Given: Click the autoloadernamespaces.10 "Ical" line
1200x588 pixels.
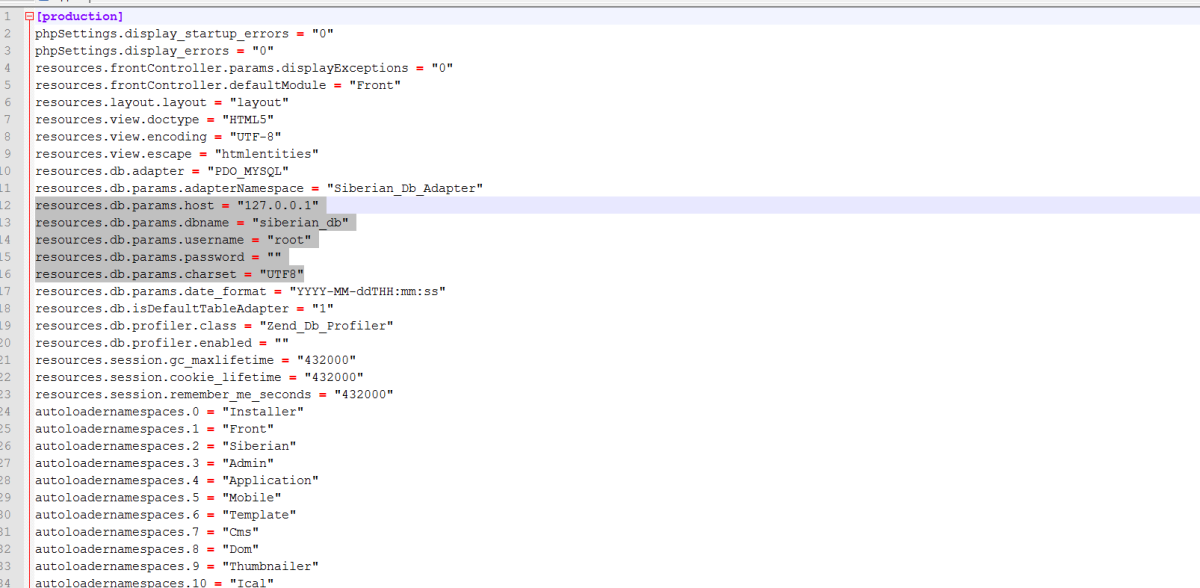Looking at the screenshot, I should 155,582.
